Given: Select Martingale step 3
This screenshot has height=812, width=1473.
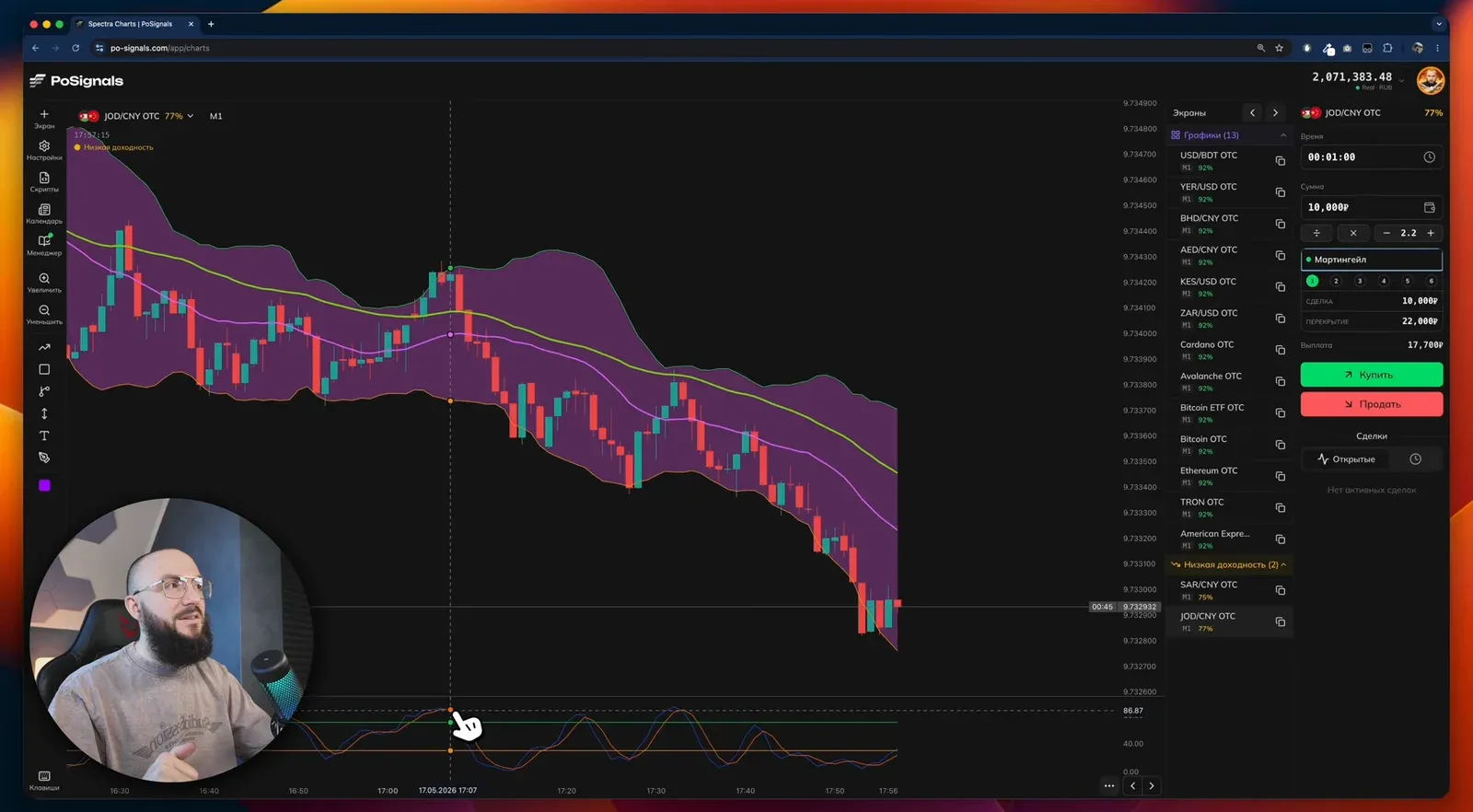Looking at the screenshot, I should (x=1360, y=281).
